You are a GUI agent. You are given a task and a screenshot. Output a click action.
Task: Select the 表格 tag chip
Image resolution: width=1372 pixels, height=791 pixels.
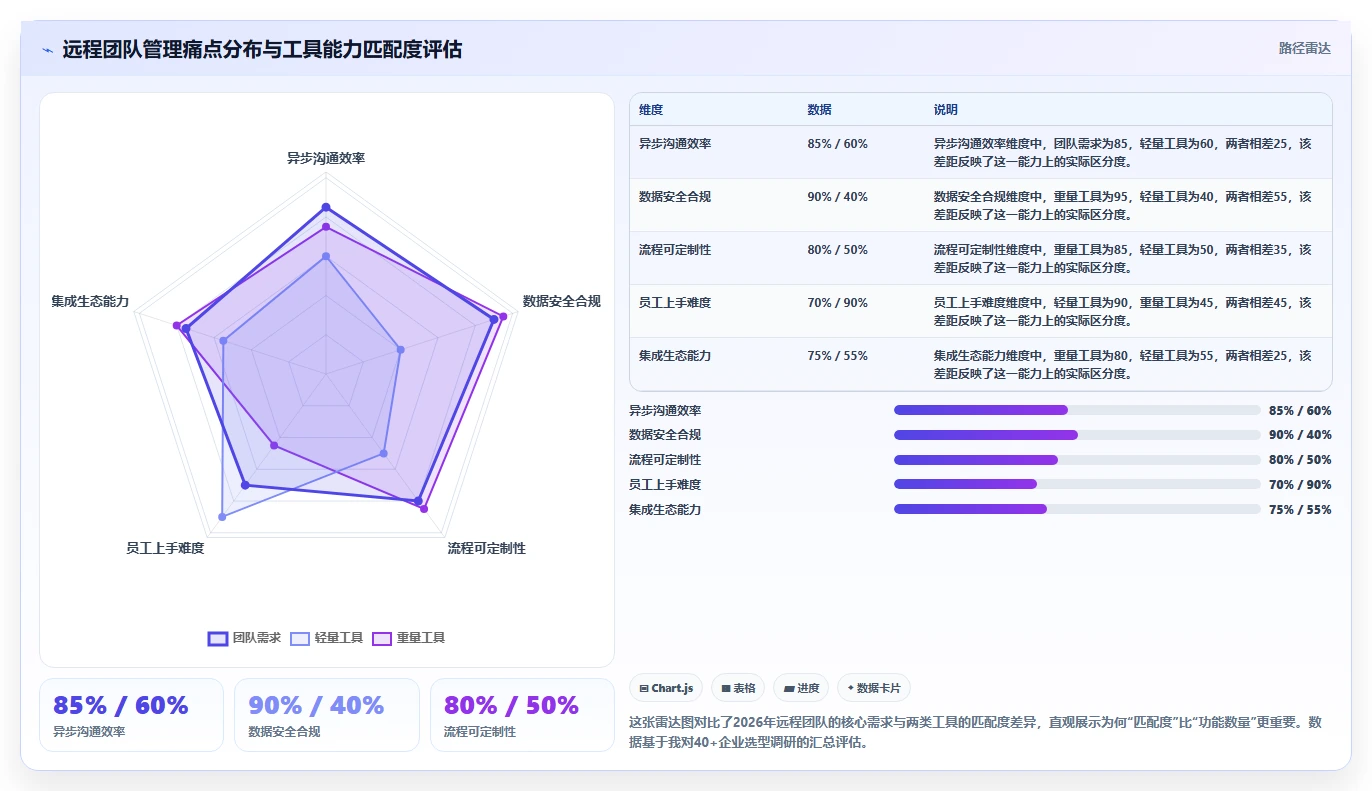coord(738,688)
